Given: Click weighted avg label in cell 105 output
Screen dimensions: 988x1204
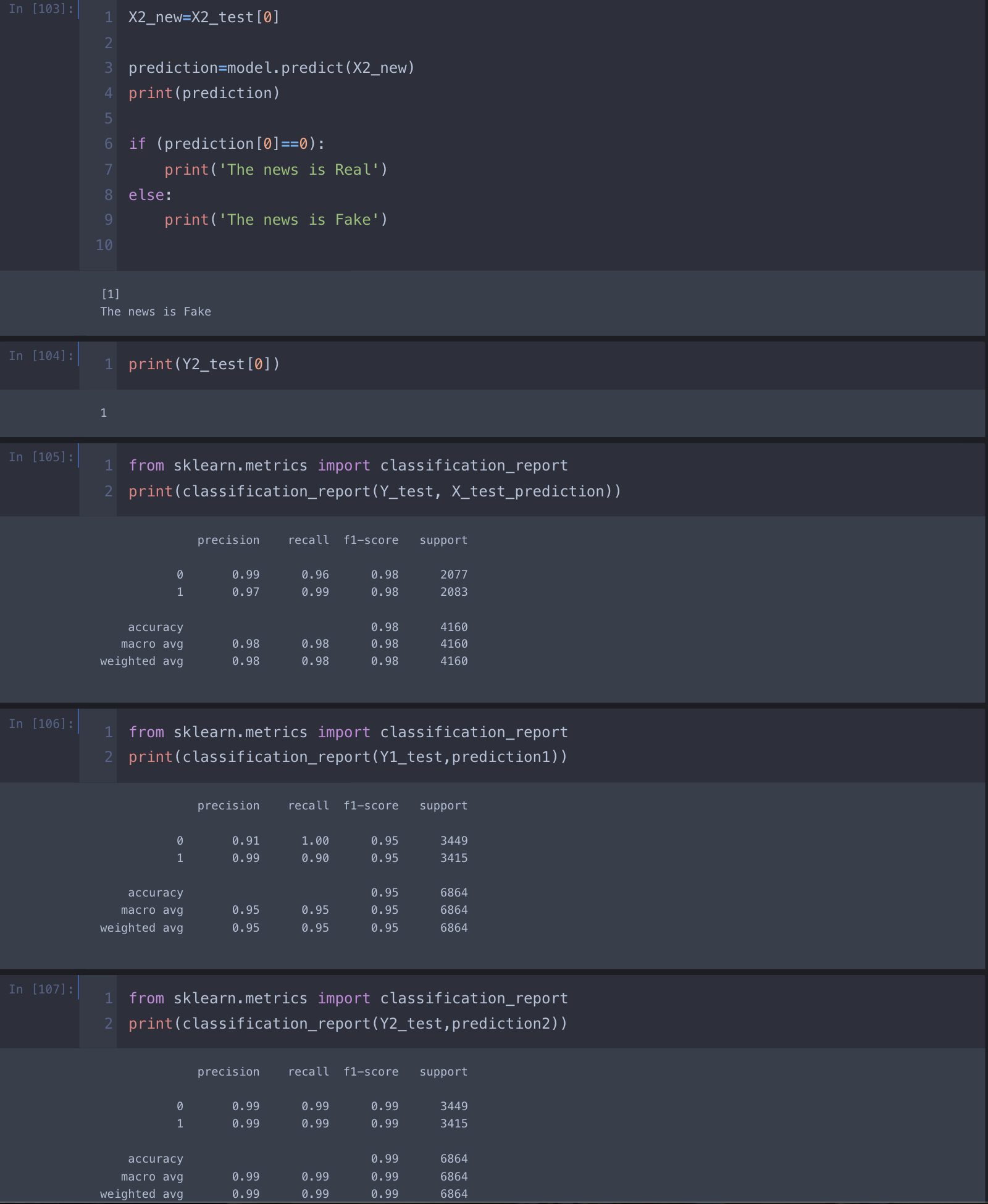Looking at the screenshot, I should tap(141, 661).
